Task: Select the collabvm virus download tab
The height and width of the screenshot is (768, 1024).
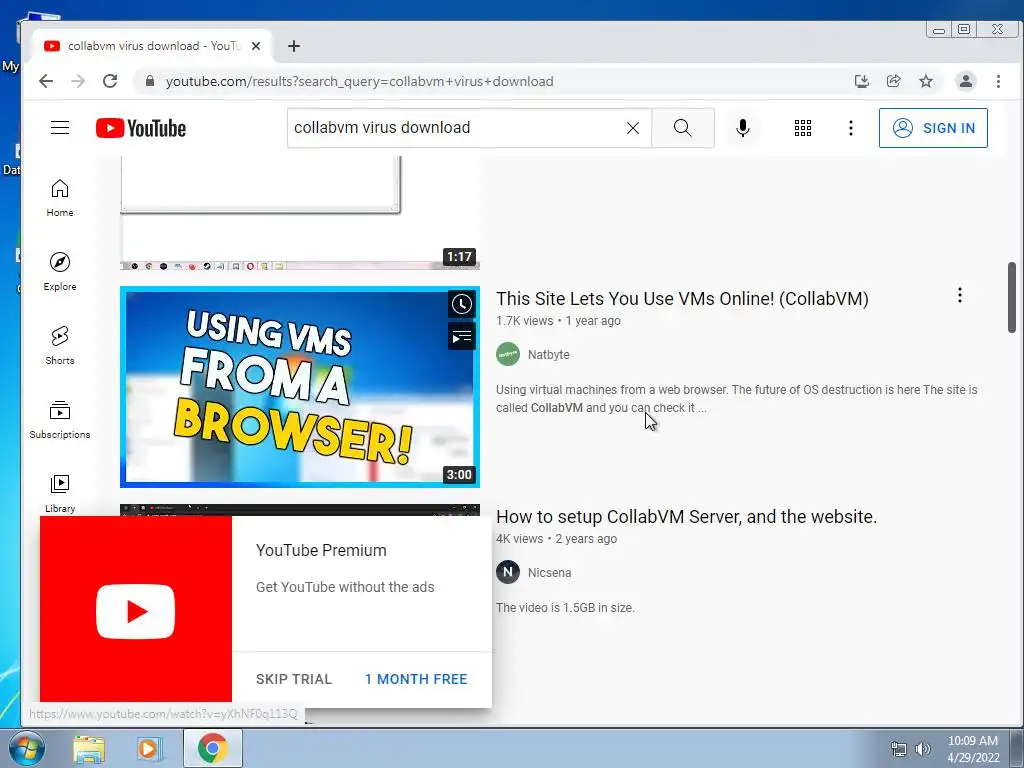Action: (x=152, y=46)
